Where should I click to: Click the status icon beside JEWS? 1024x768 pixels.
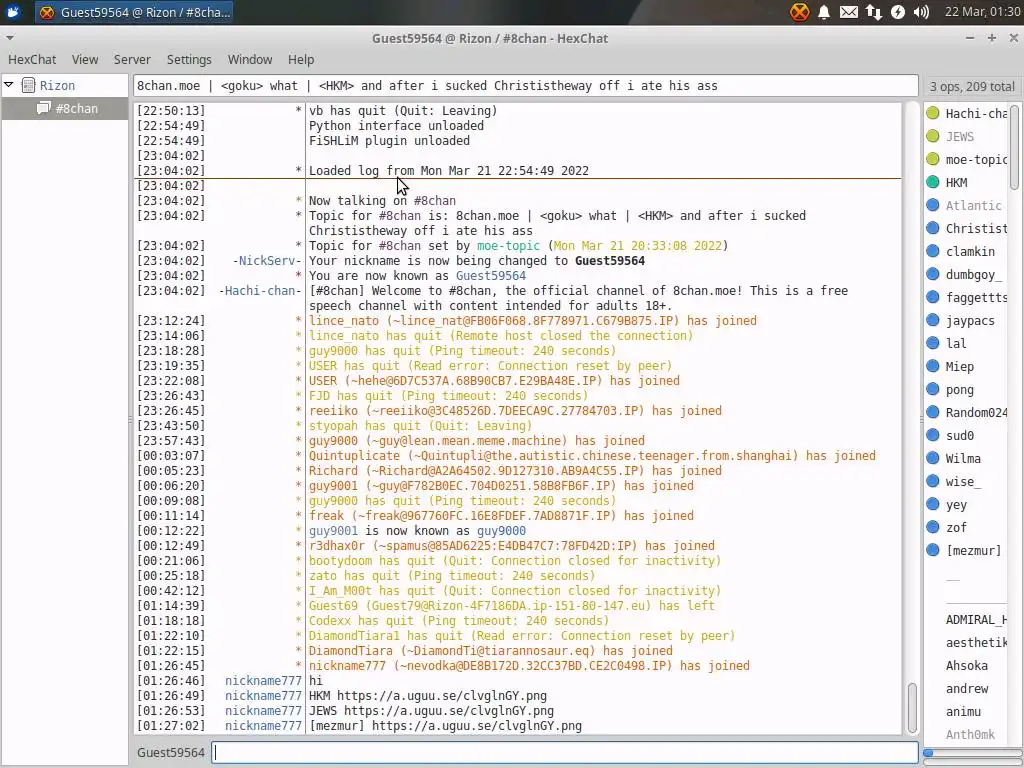coord(933,136)
